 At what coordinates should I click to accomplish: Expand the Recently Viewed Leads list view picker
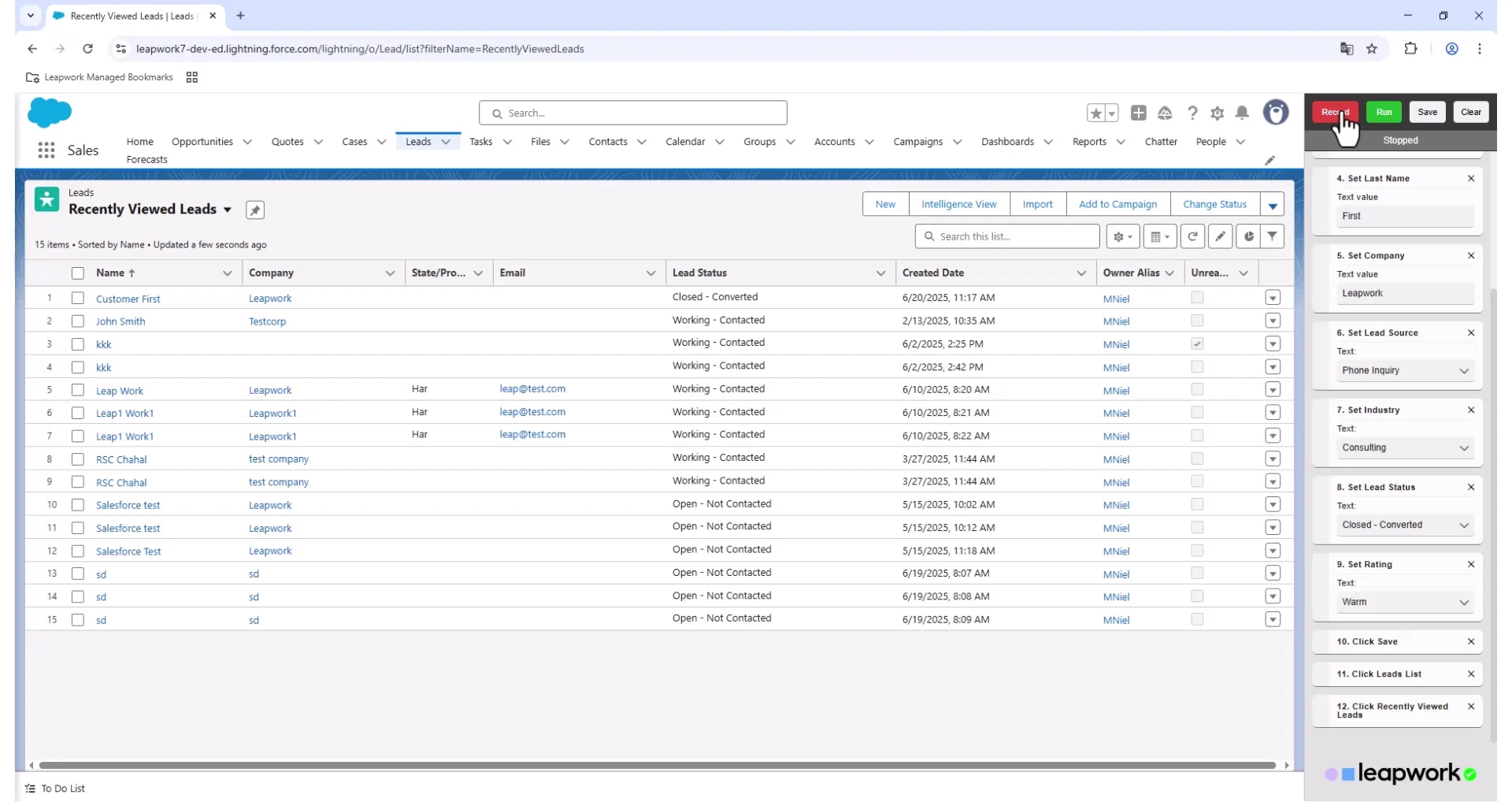pyautogui.click(x=228, y=210)
